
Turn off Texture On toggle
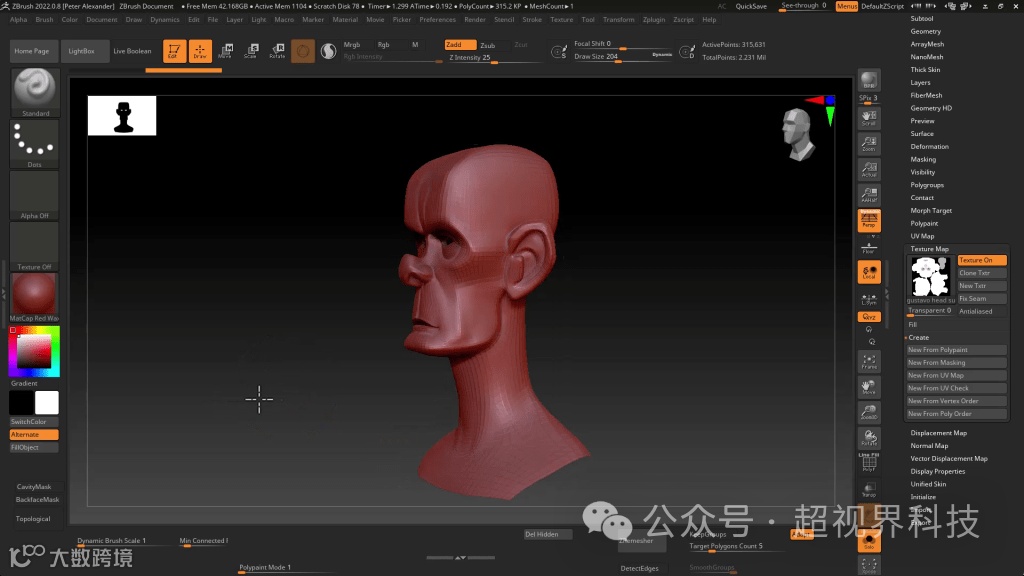(x=981, y=260)
